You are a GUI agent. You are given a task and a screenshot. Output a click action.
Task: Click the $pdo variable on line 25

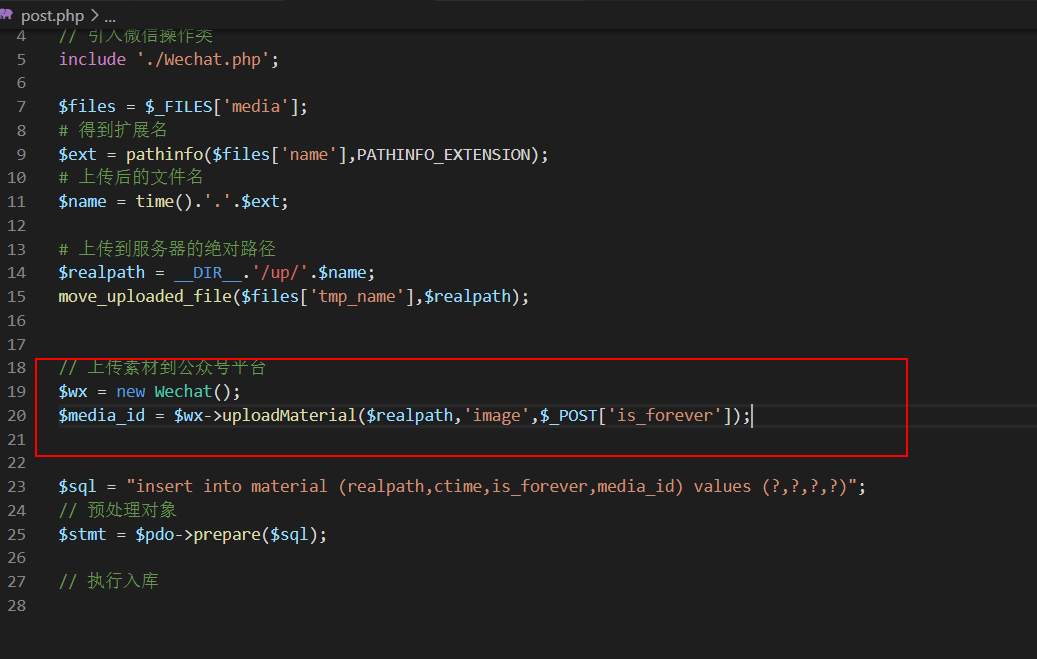[155, 534]
